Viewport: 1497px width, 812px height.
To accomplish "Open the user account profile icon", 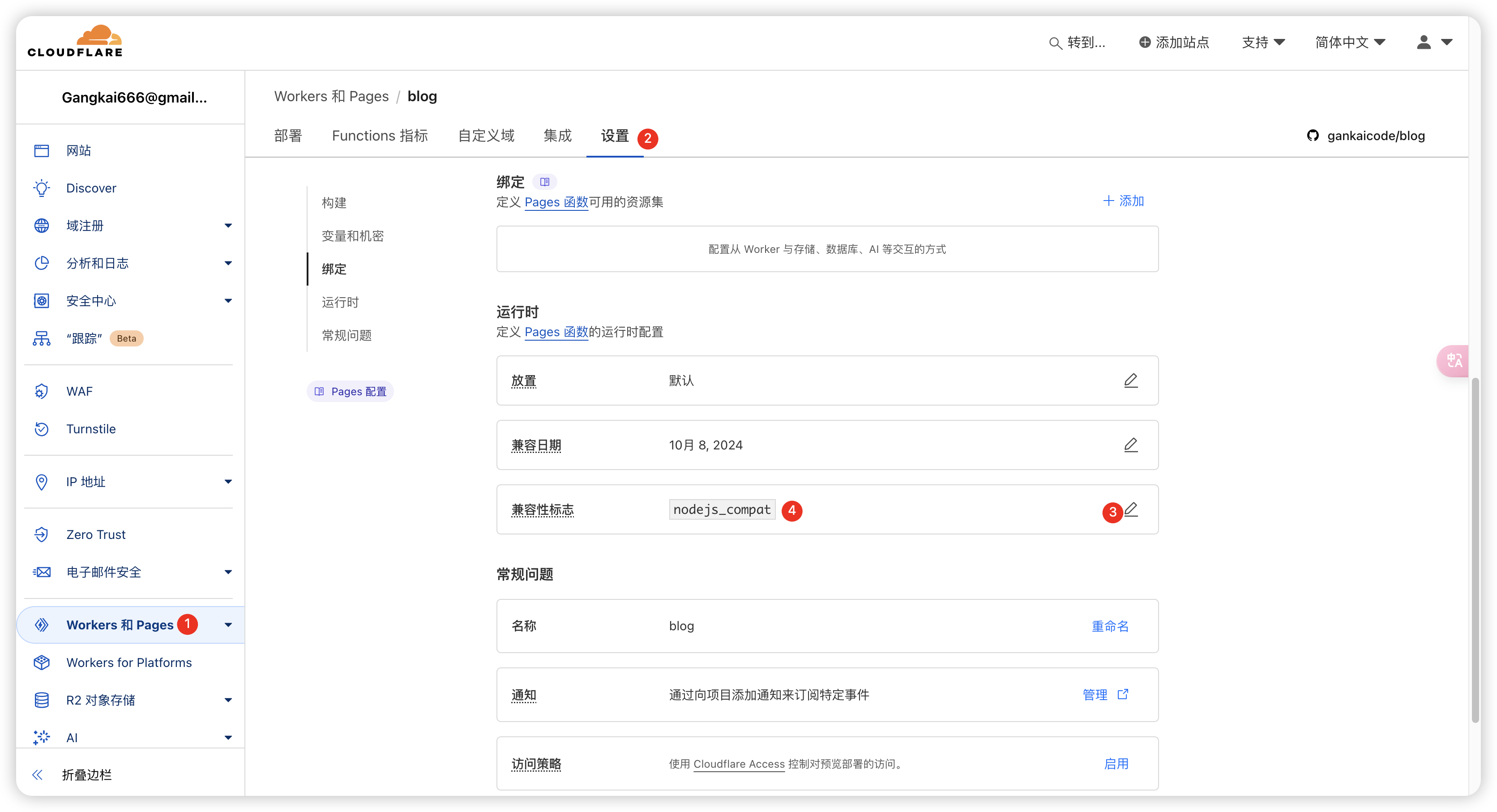I will tap(1423, 42).
